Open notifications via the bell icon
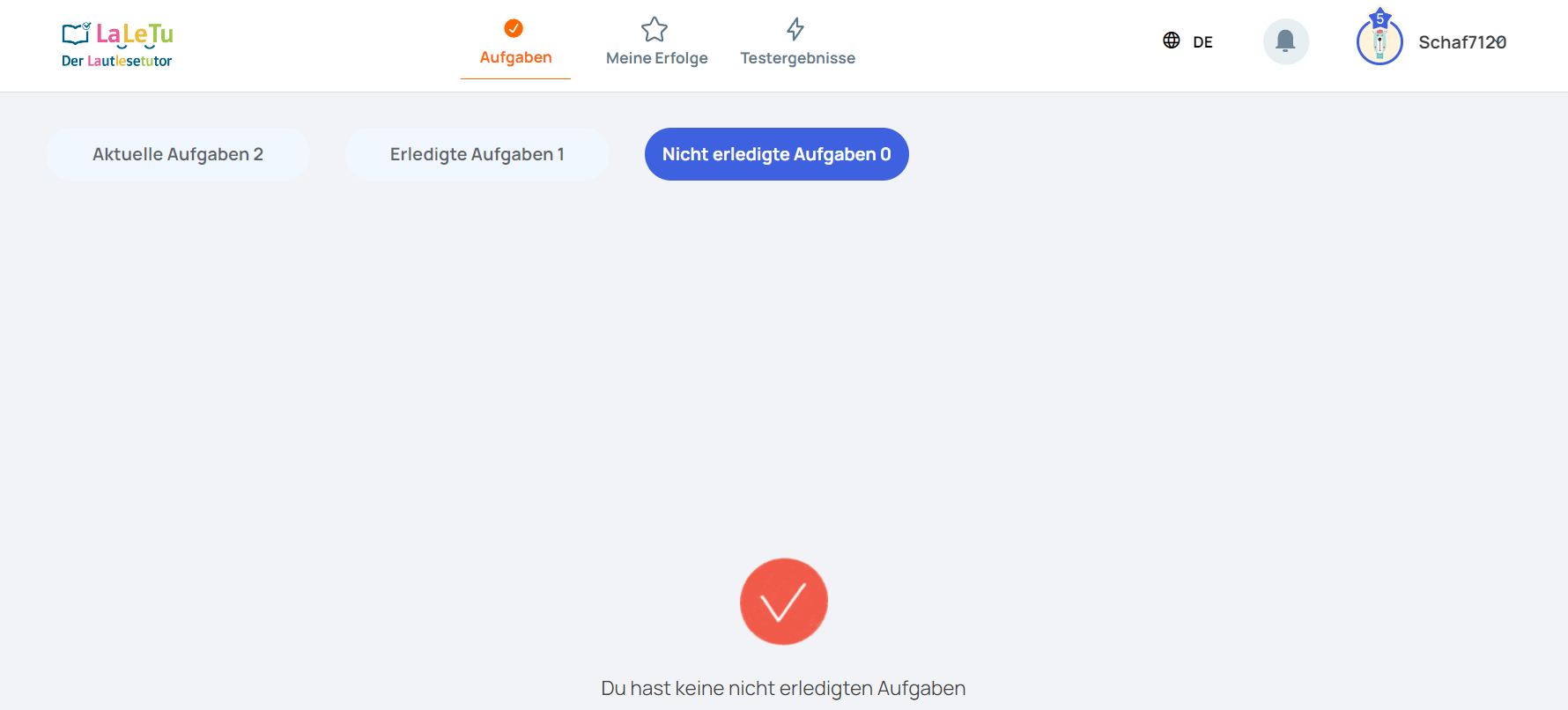1568x710 pixels. coord(1286,41)
